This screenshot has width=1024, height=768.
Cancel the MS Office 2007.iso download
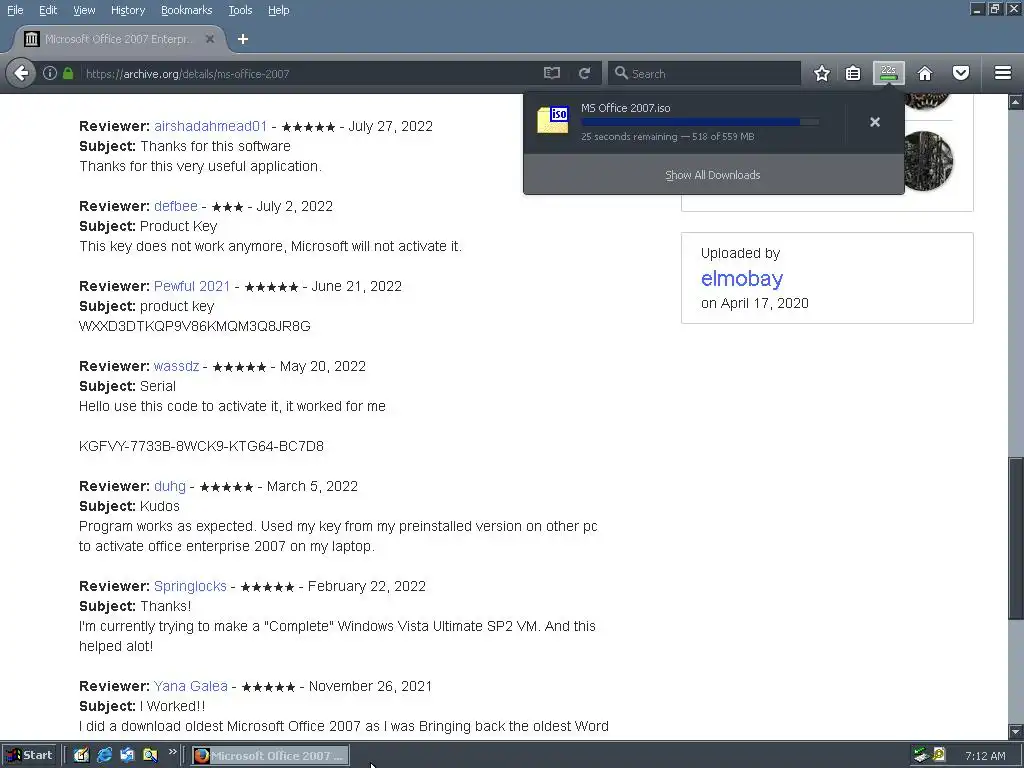tap(875, 122)
